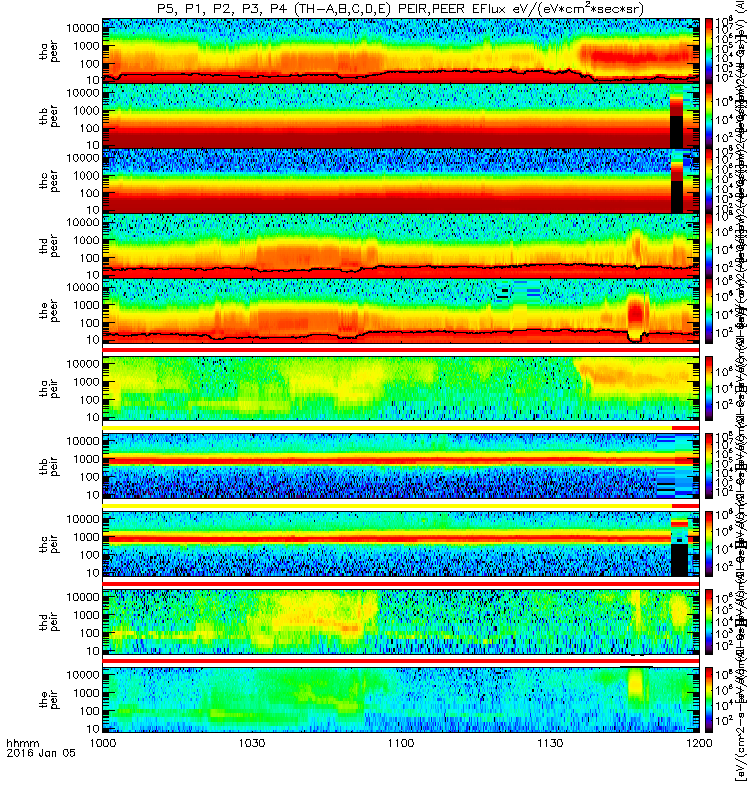Click the color bar beside tha peer panel
The image size is (750, 800).
[709, 51]
